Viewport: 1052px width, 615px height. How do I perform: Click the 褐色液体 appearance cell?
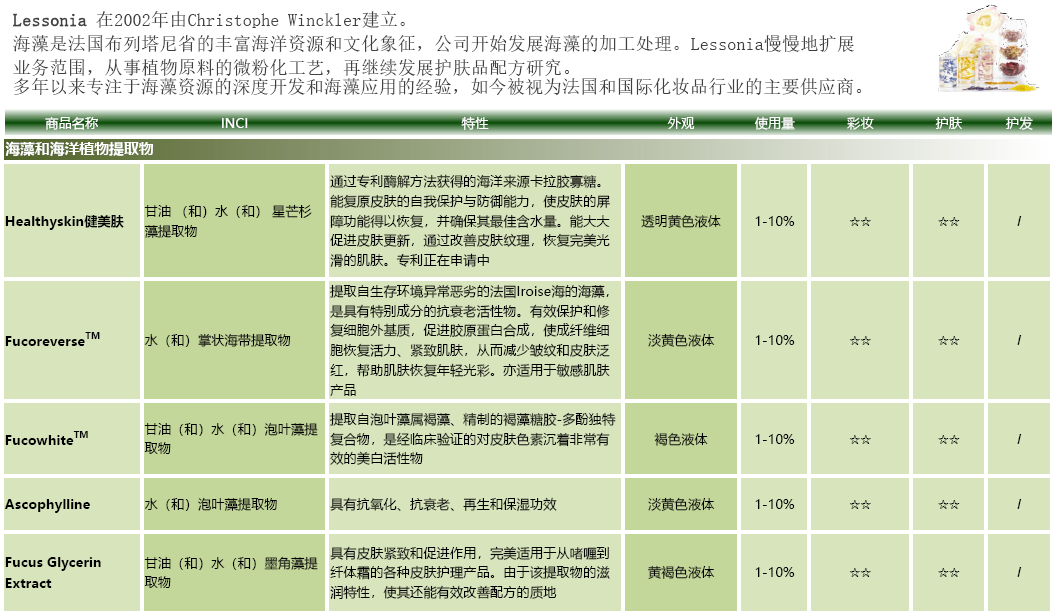680,440
